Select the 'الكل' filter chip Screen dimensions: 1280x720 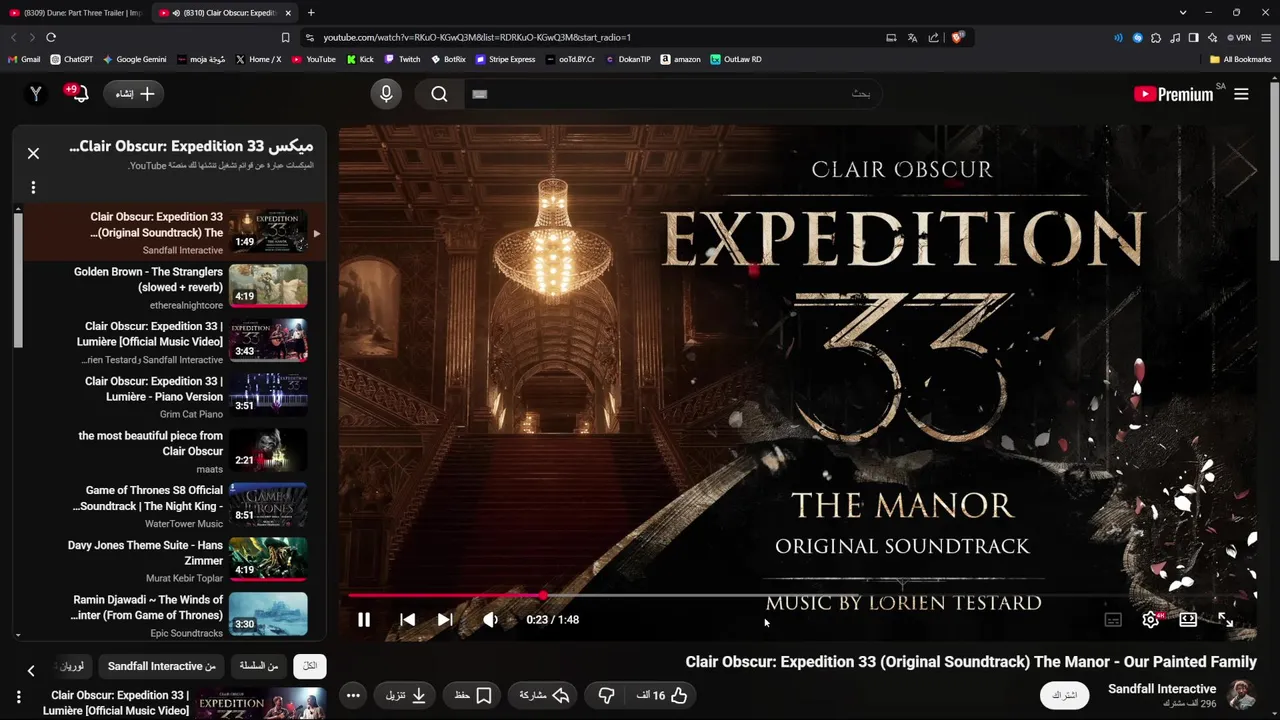tap(310, 666)
